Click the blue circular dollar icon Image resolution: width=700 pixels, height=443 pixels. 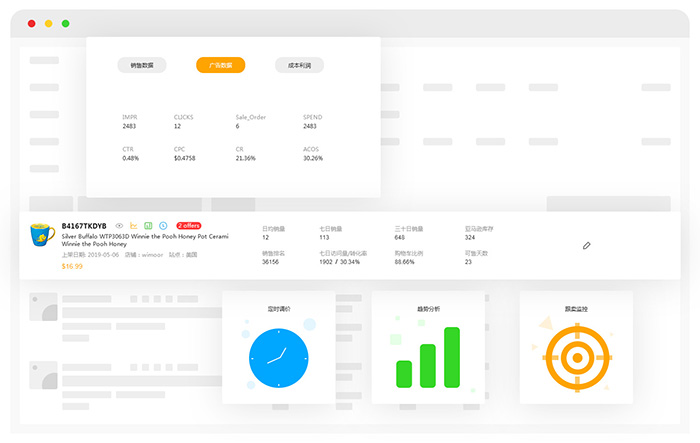tap(163, 226)
